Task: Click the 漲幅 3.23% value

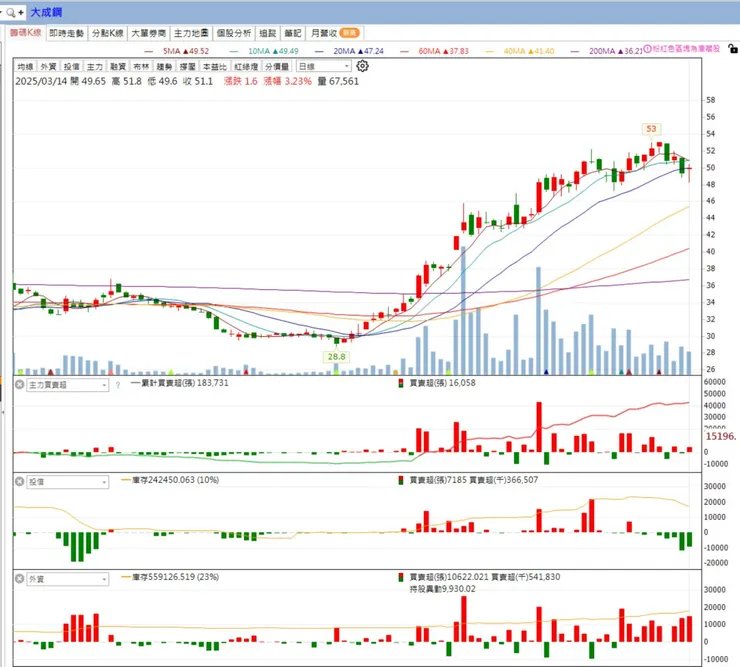Action: pos(287,81)
